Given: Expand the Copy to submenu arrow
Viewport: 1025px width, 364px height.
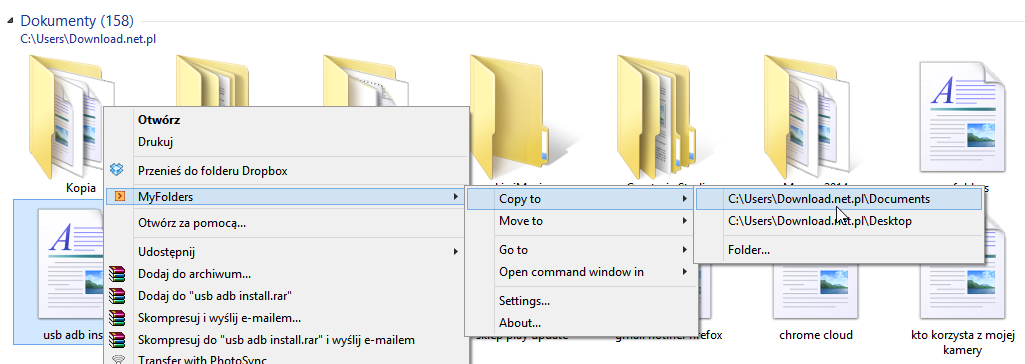Looking at the screenshot, I should [x=684, y=199].
